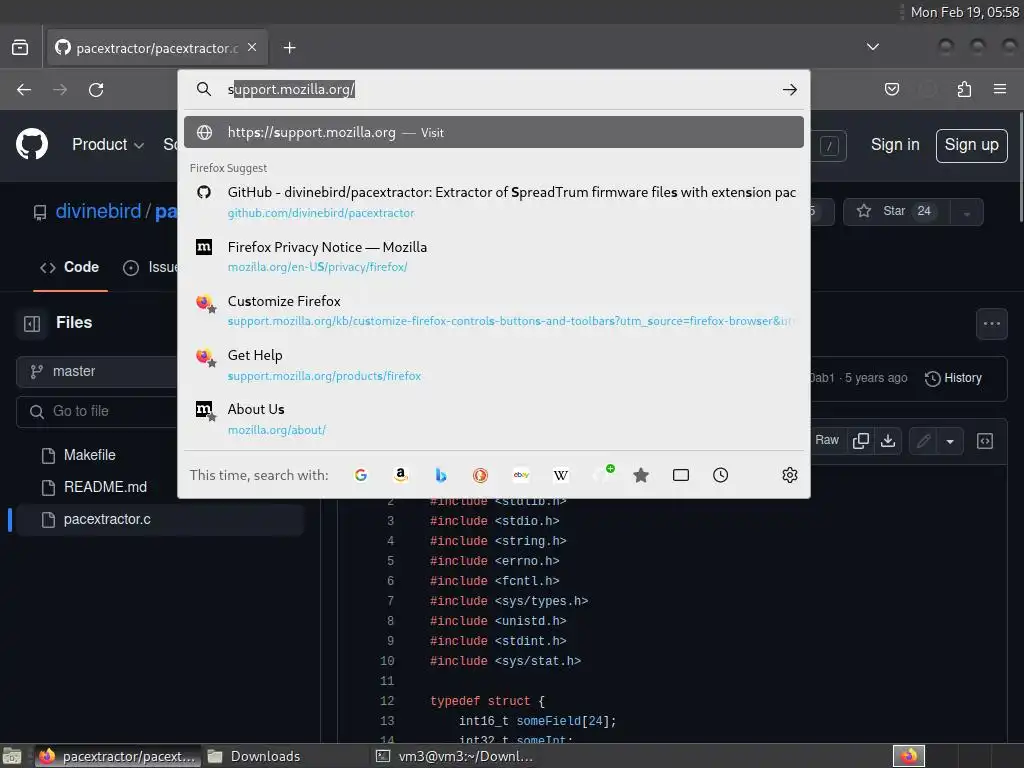Switch to vm3 terminal in taskbar
1024x768 pixels.
pyautogui.click(x=455, y=756)
